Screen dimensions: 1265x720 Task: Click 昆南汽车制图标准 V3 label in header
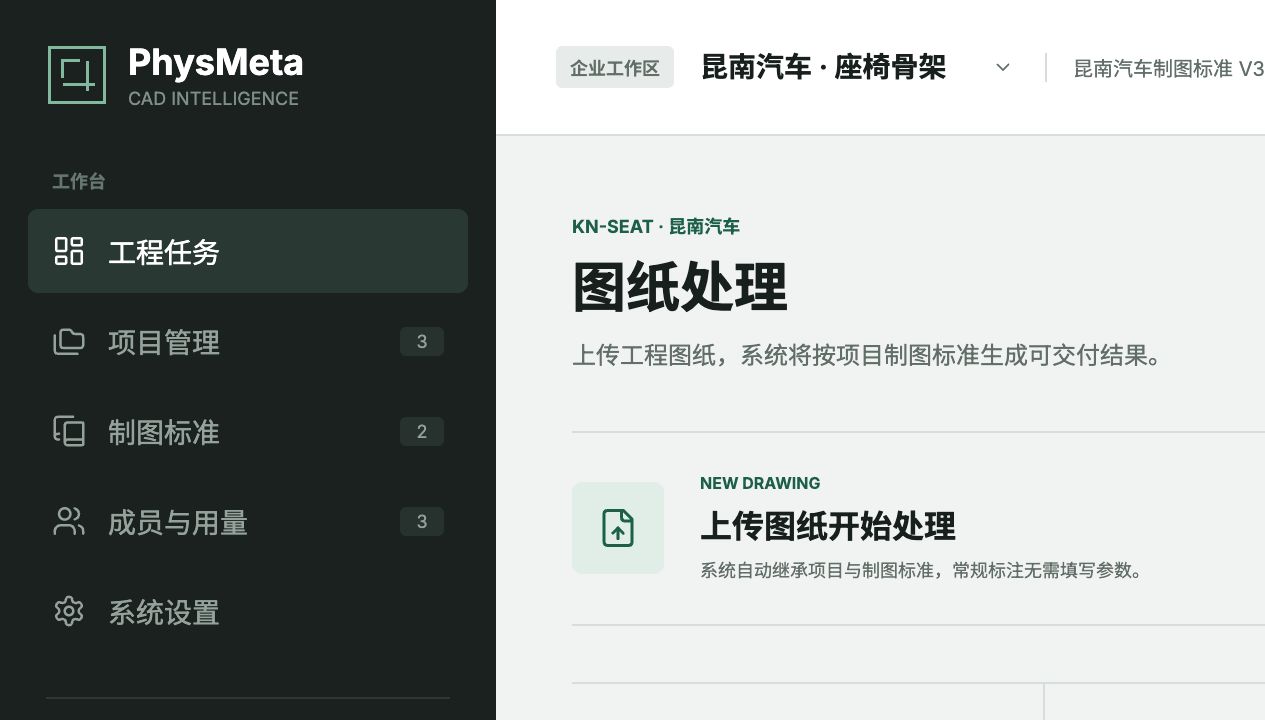click(1169, 69)
